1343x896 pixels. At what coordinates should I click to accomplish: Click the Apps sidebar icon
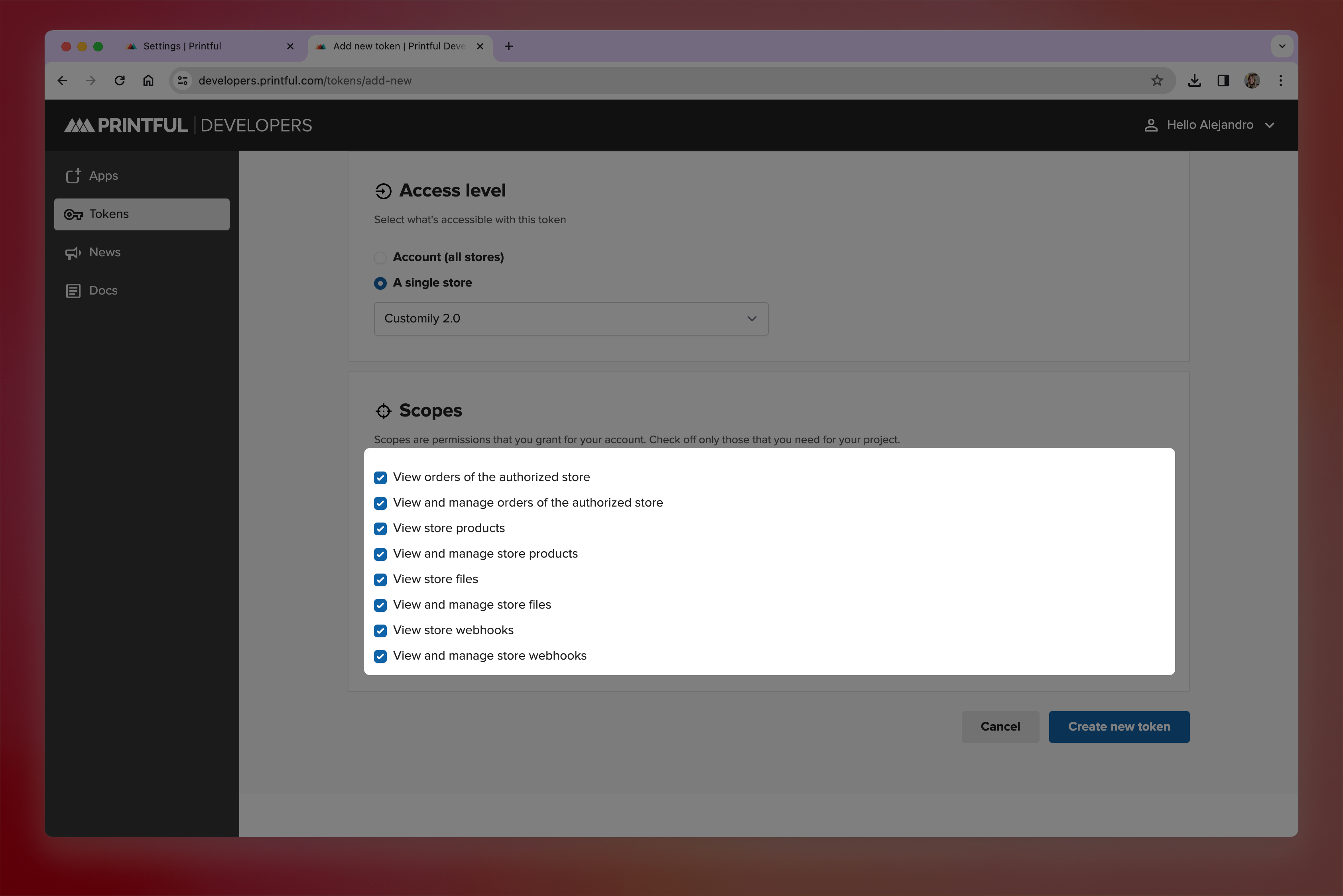click(73, 176)
